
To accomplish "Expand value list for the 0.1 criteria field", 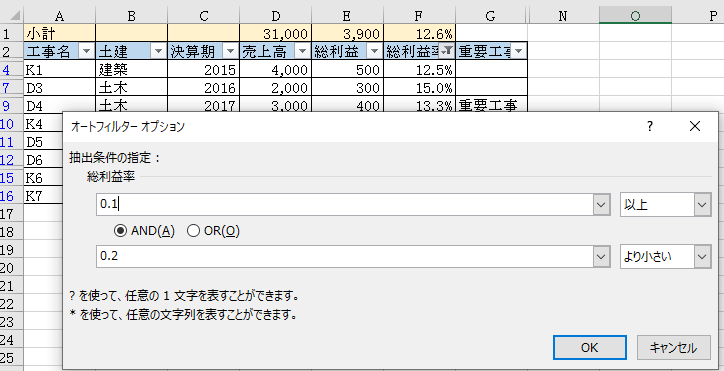I will (601, 205).
